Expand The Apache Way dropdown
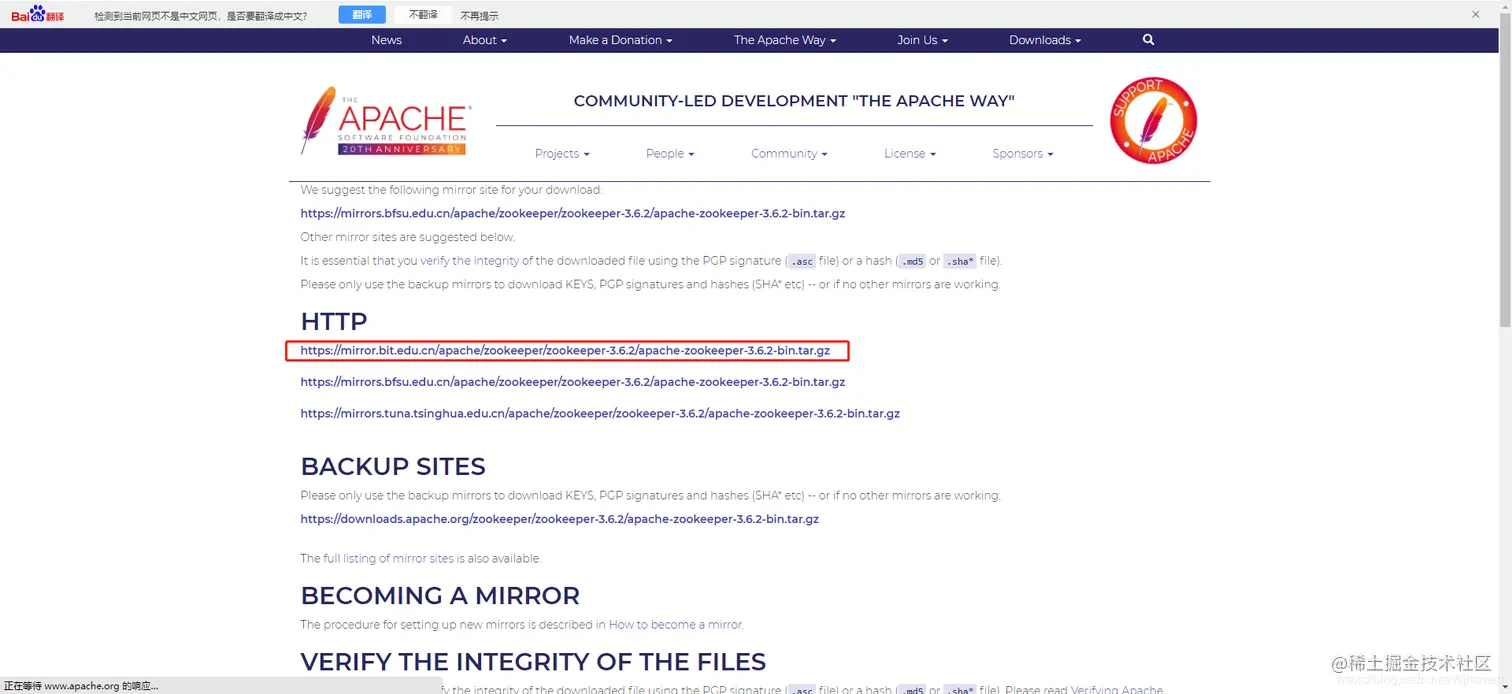The image size is (1512, 694). (x=784, y=40)
